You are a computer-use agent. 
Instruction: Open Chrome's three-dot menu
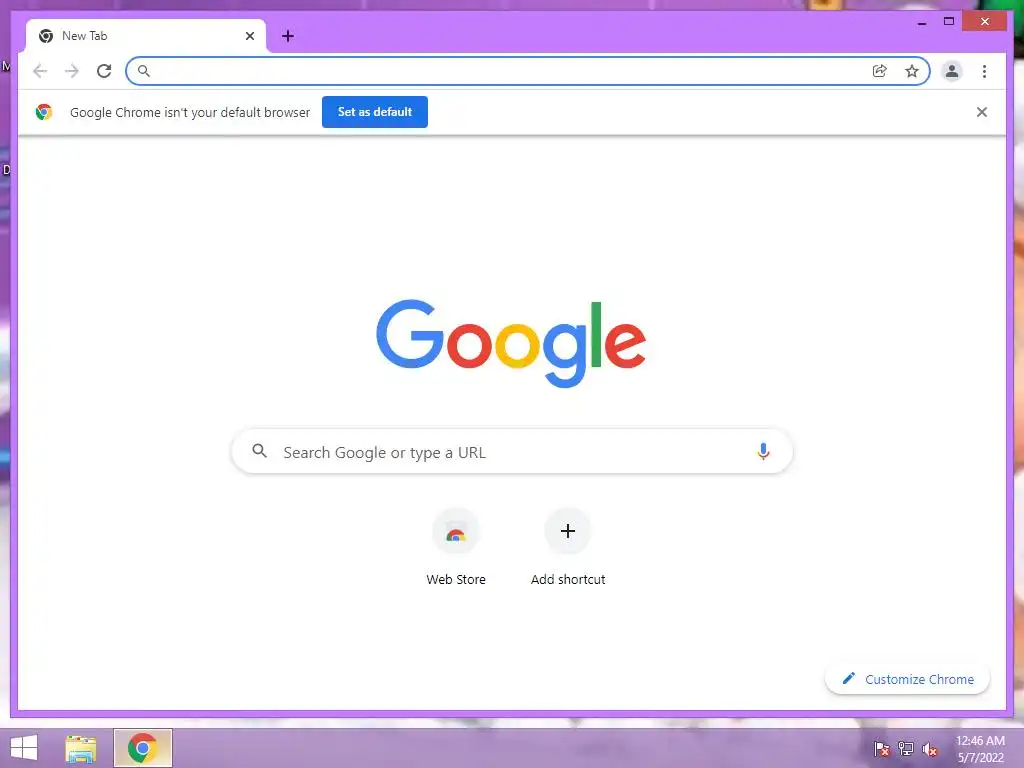984,71
